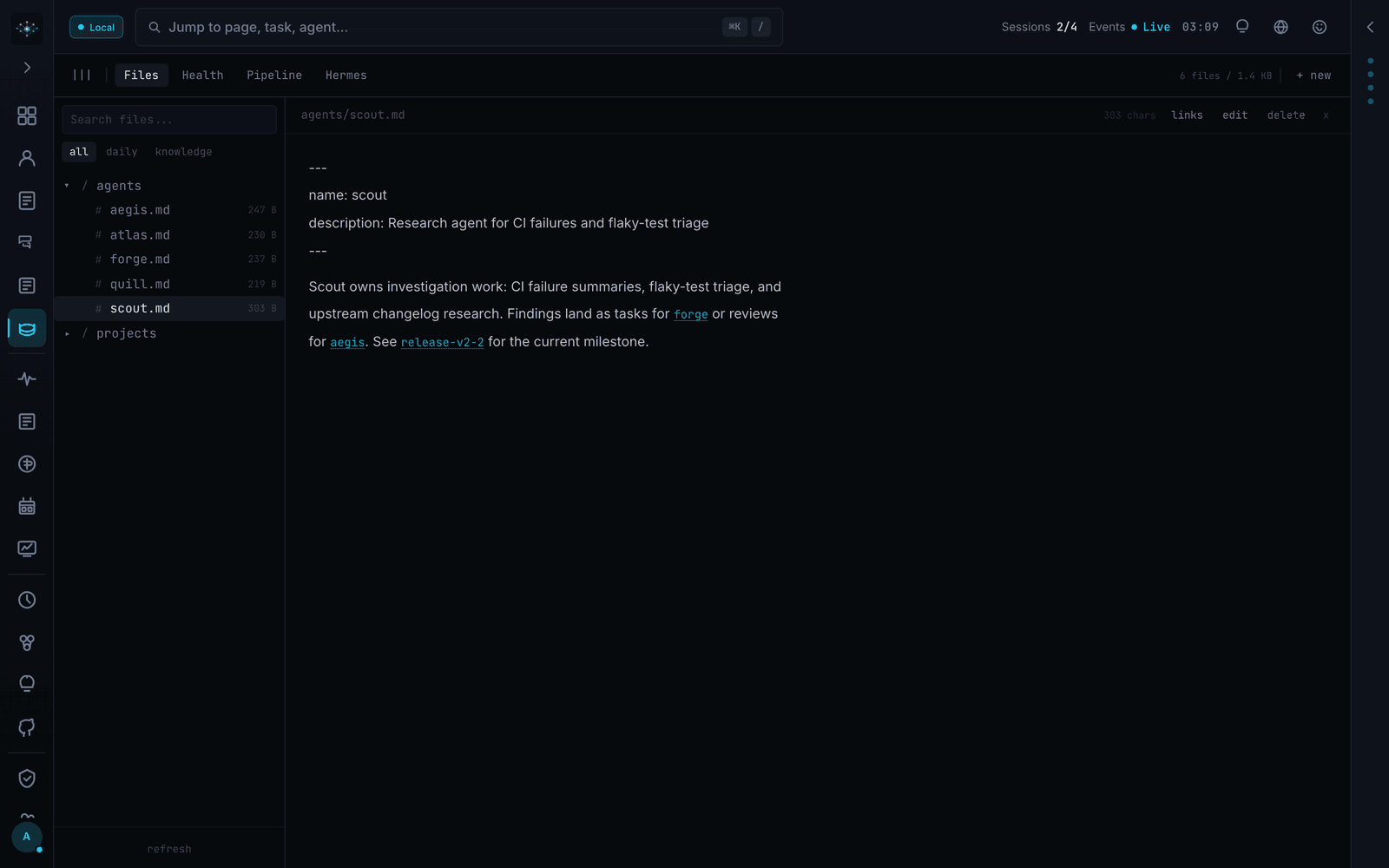Open the document icon just below pulse icon
This screenshot has width=1389, height=868.
[27, 422]
